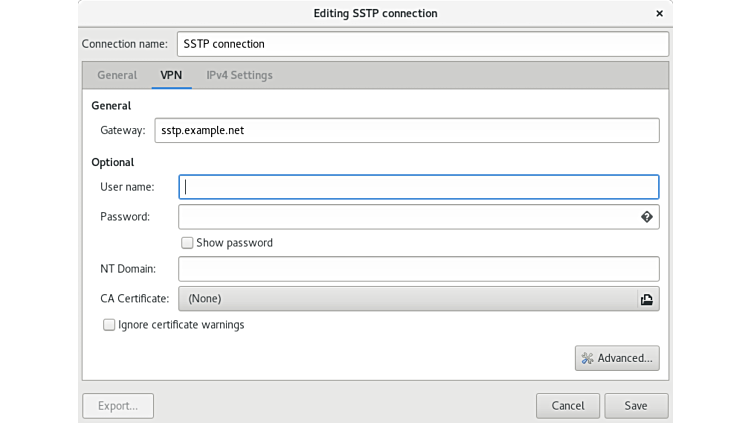
Task: Switch to the General tab
Action: (117, 75)
